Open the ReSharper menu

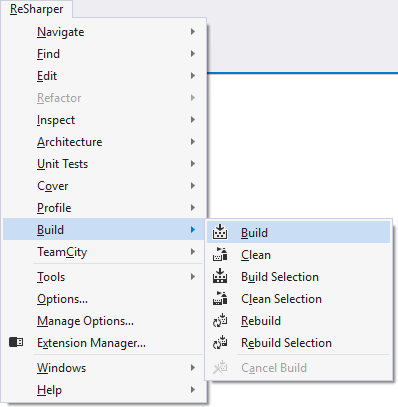pos(36,9)
